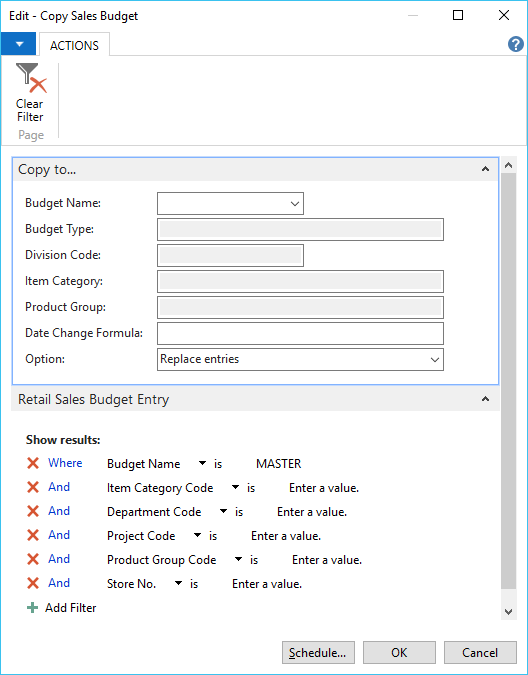Remove the Store No. filter row
This screenshot has height=675, width=528.
pos(33,583)
